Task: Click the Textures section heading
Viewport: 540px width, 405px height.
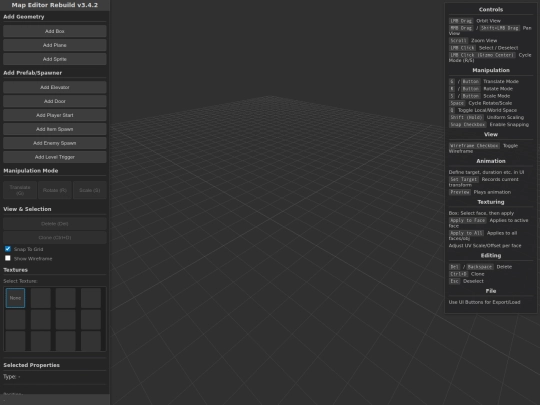Action: tap(15, 270)
